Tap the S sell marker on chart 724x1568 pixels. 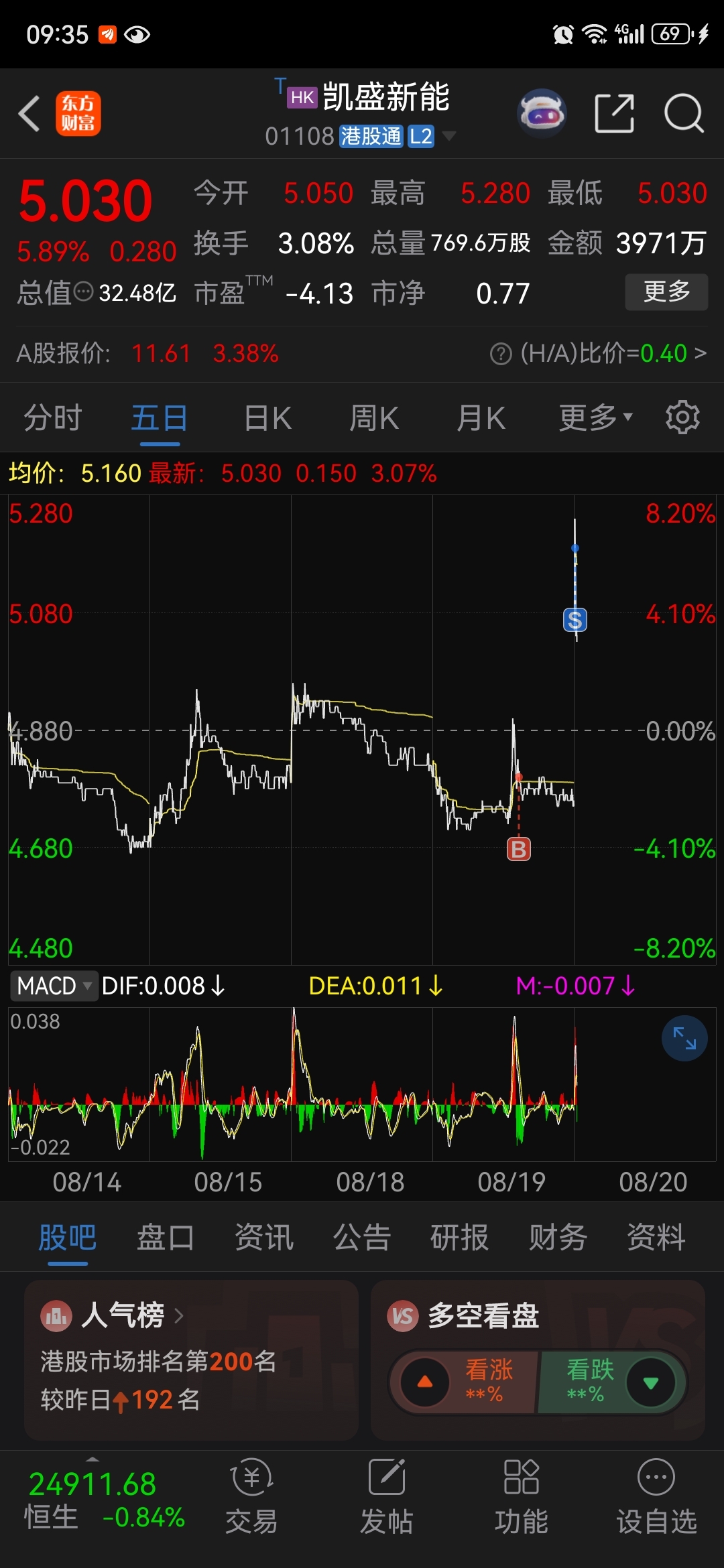pyautogui.click(x=575, y=620)
